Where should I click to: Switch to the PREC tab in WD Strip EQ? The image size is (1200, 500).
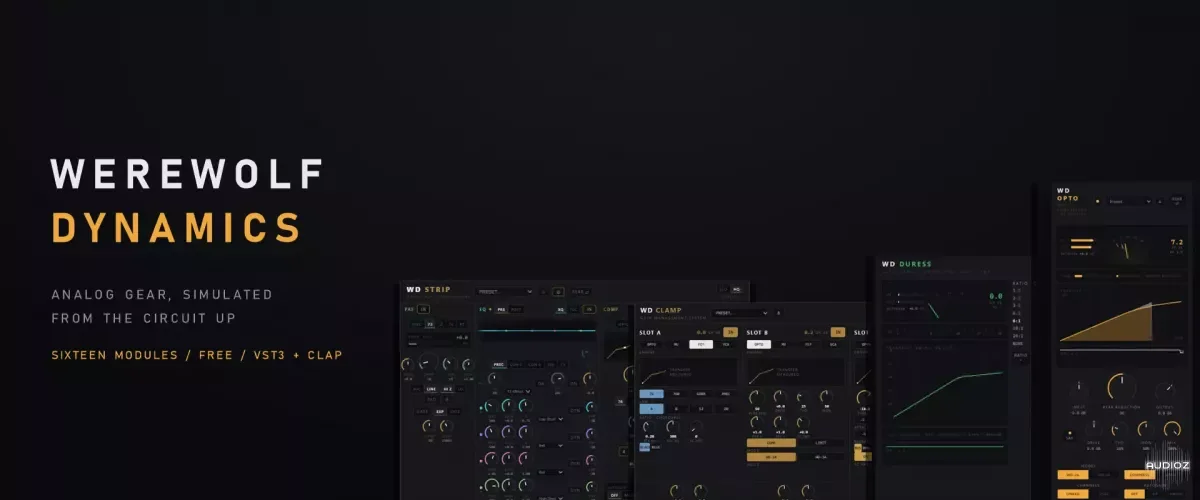(x=497, y=365)
